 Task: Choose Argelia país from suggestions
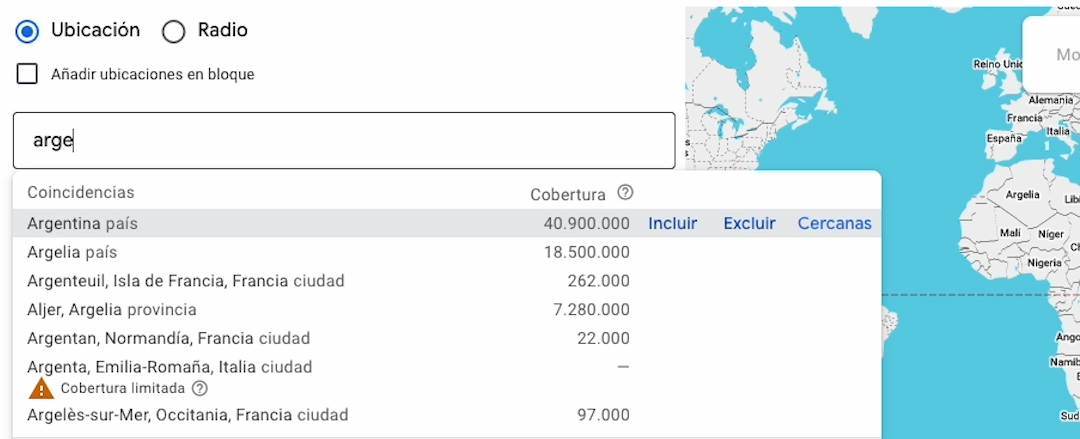pos(73,252)
